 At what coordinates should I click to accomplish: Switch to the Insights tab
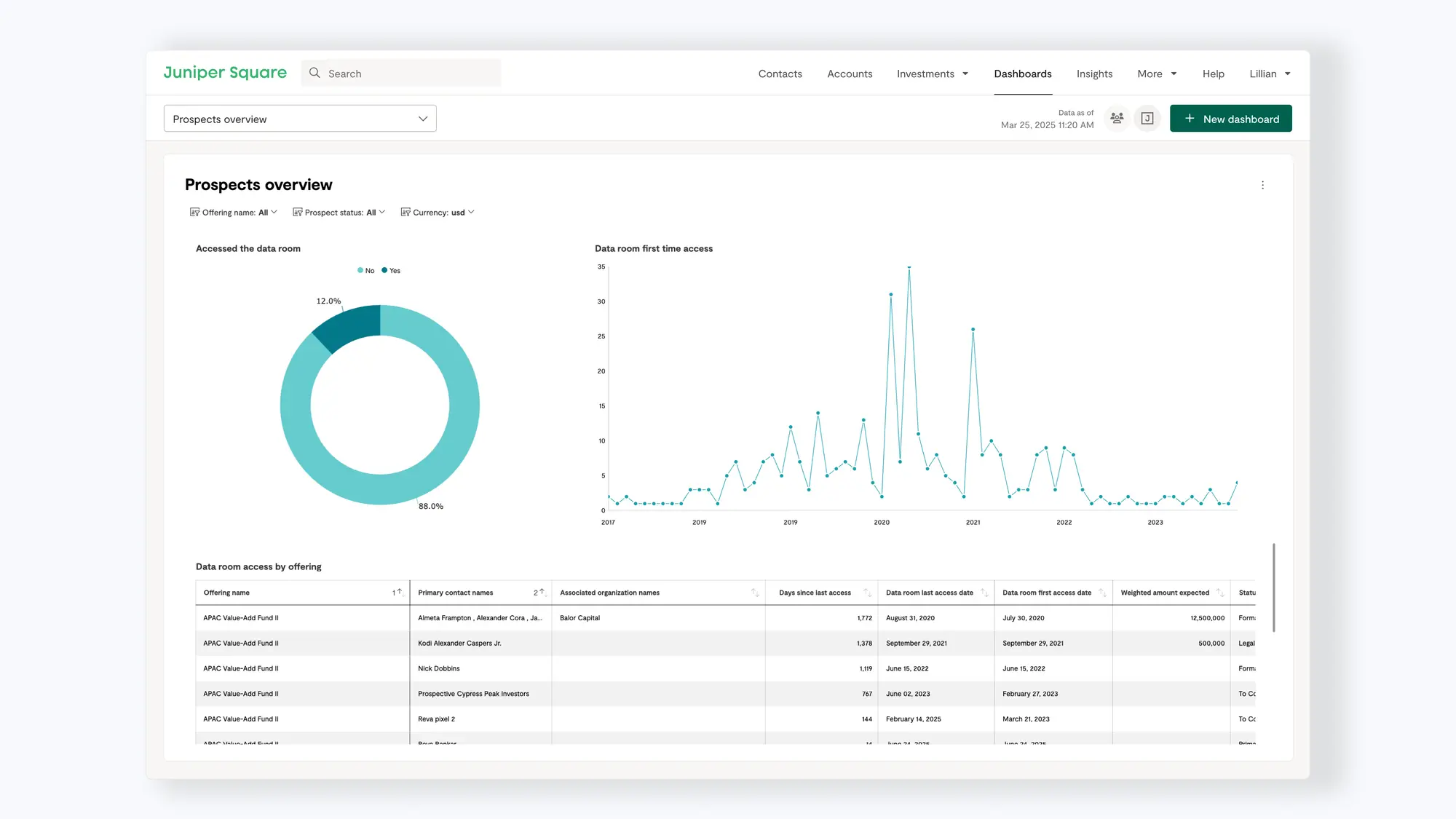tap(1094, 74)
